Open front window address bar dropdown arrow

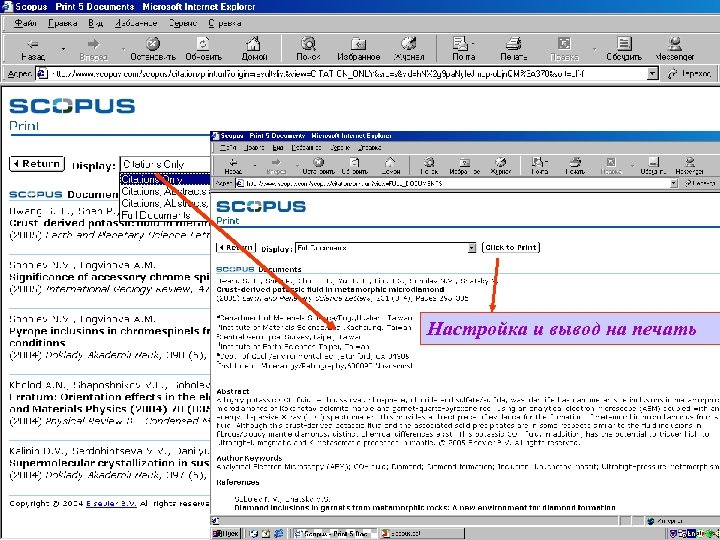(x=674, y=183)
